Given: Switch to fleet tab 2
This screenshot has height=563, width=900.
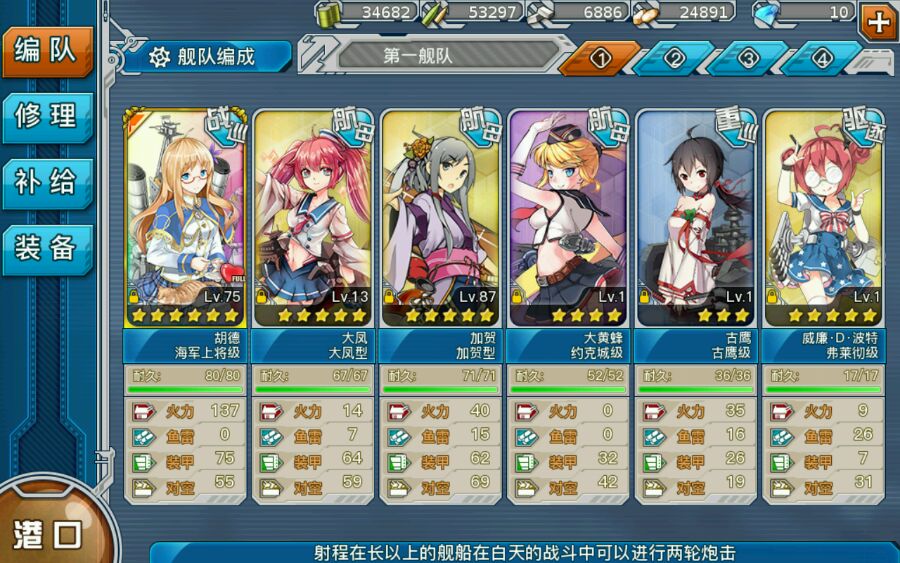Looking at the screenshot, I should click(674, 58).
